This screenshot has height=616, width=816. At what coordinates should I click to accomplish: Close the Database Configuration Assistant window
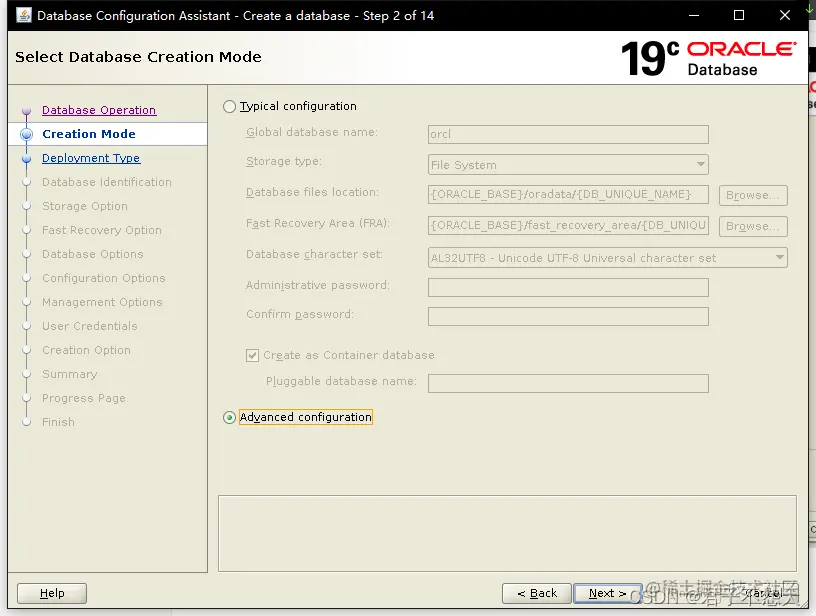click(x=785, y=15)
